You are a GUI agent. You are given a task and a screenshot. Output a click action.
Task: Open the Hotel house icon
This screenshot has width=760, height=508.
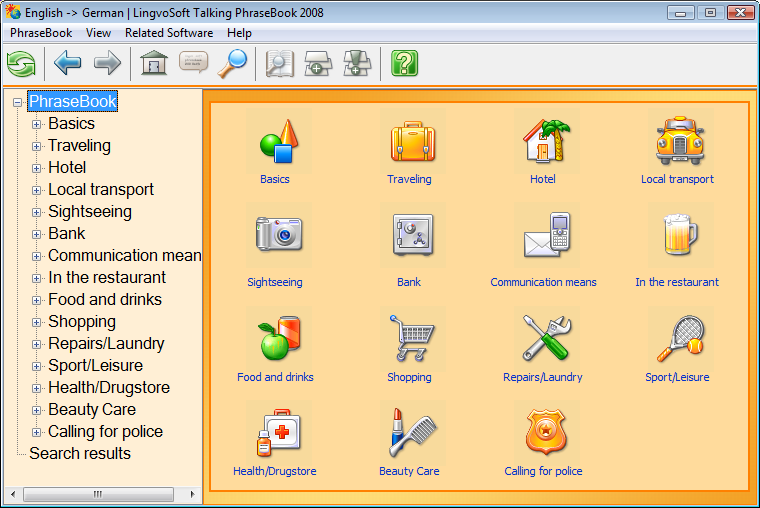(547, 141)
